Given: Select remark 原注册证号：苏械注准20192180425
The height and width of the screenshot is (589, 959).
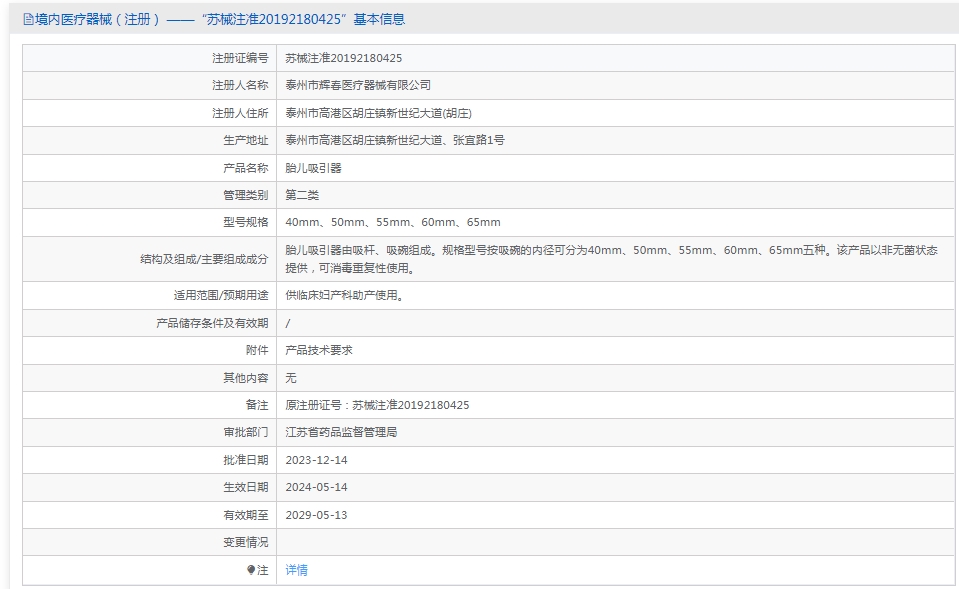Looking at the screenshot, I should [x=377, y=406].
